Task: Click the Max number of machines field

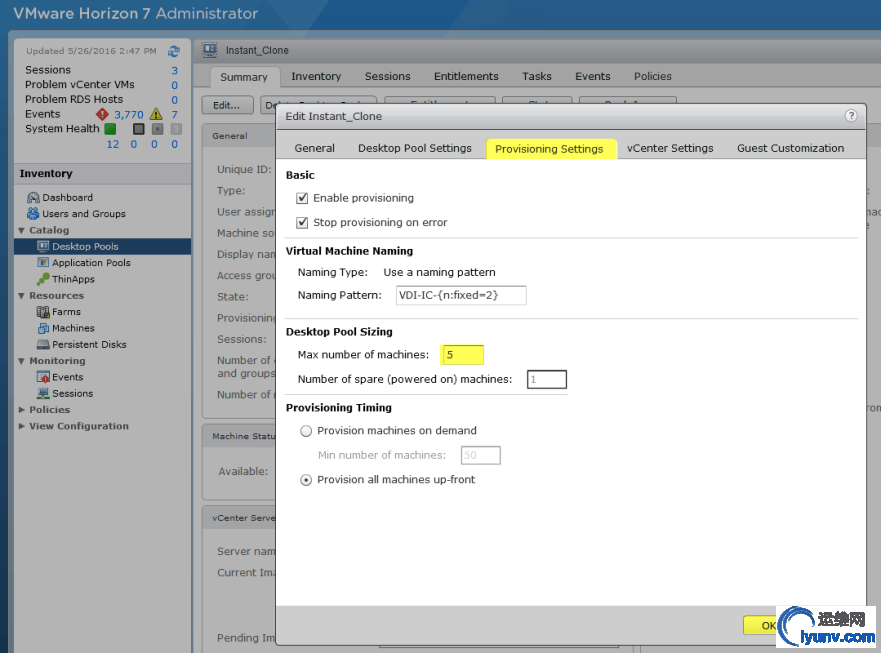Action: tap(462, 355)
